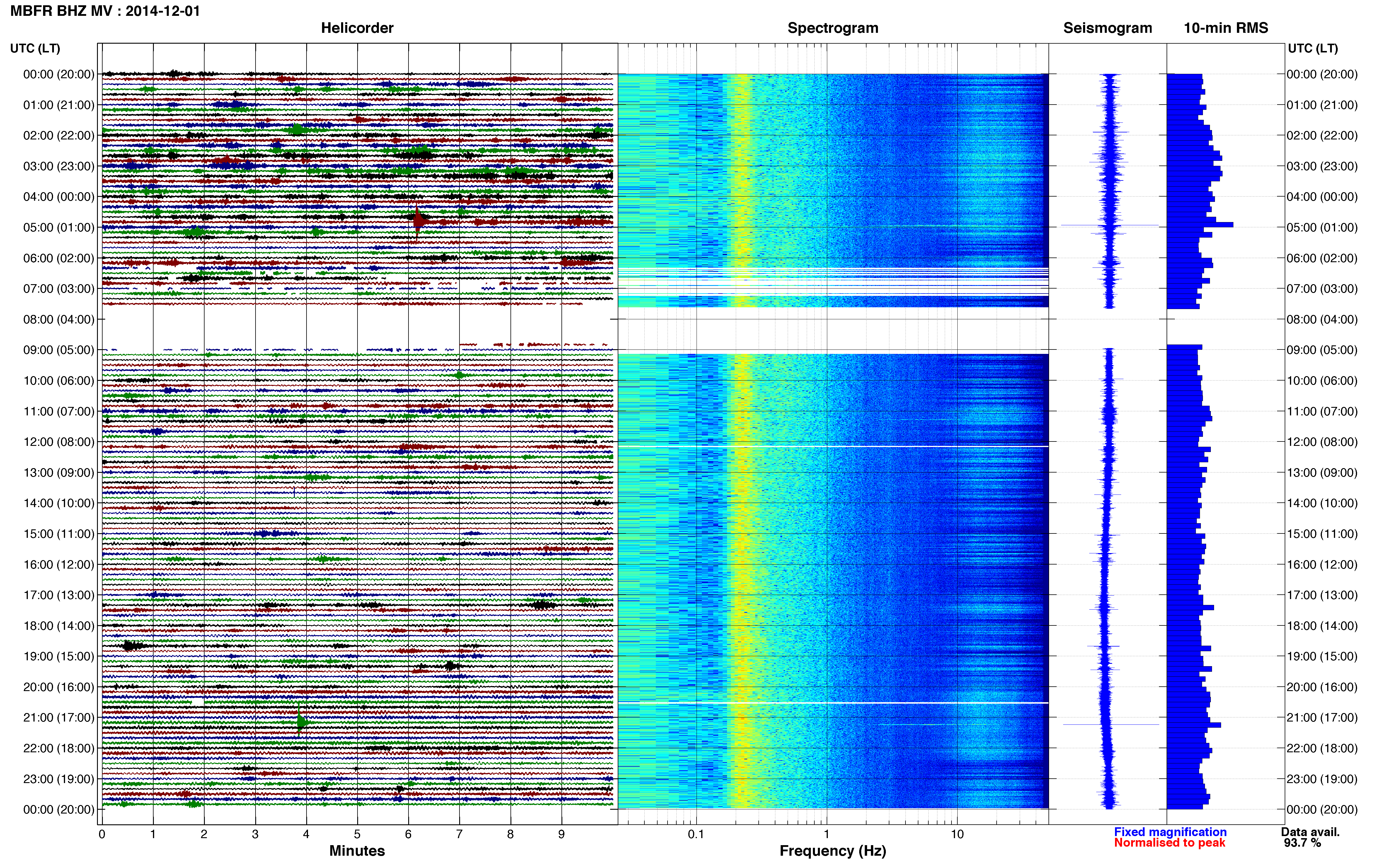The width and height of the screenshot is (1389, 868).
Task: Click the Data avail. label
Action: (x=1310, y=832)
